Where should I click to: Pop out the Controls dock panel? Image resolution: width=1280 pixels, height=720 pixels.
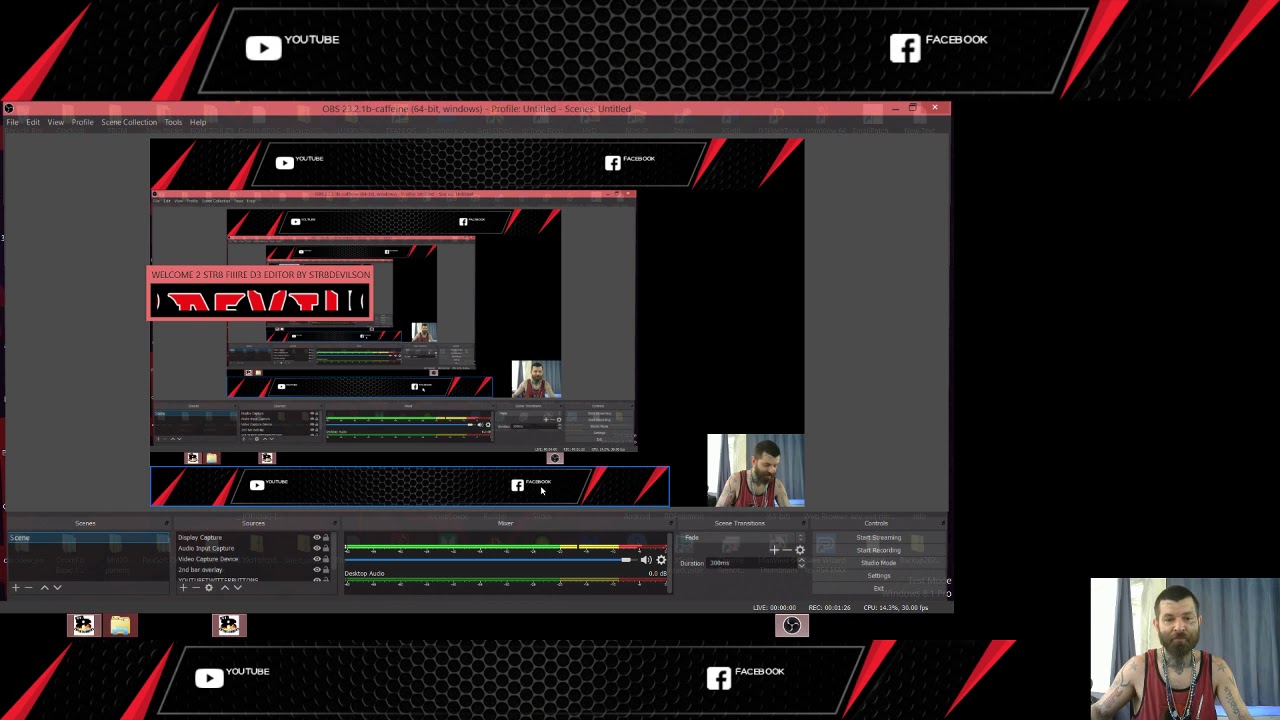(943, 523)
